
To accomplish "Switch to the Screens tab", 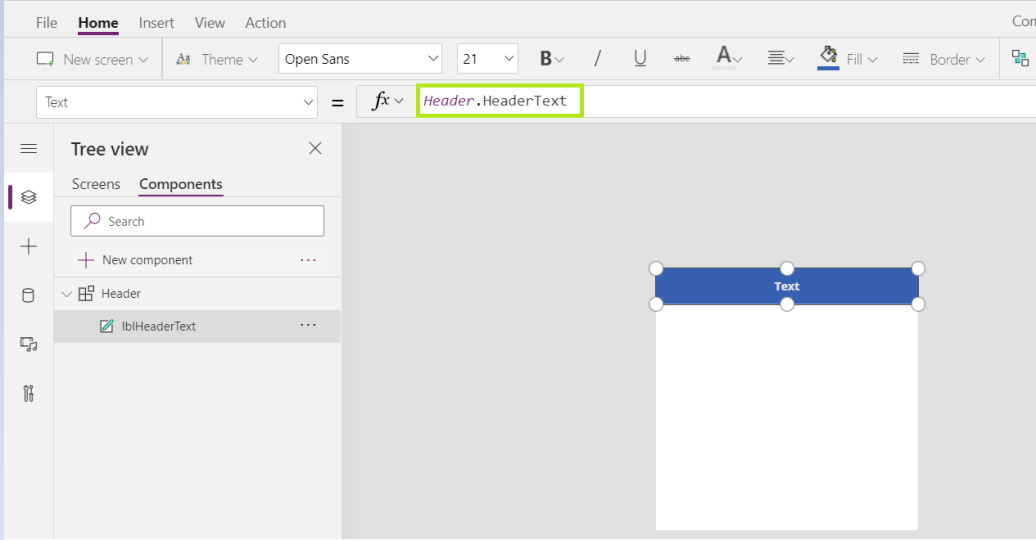I will coord(96,184).
